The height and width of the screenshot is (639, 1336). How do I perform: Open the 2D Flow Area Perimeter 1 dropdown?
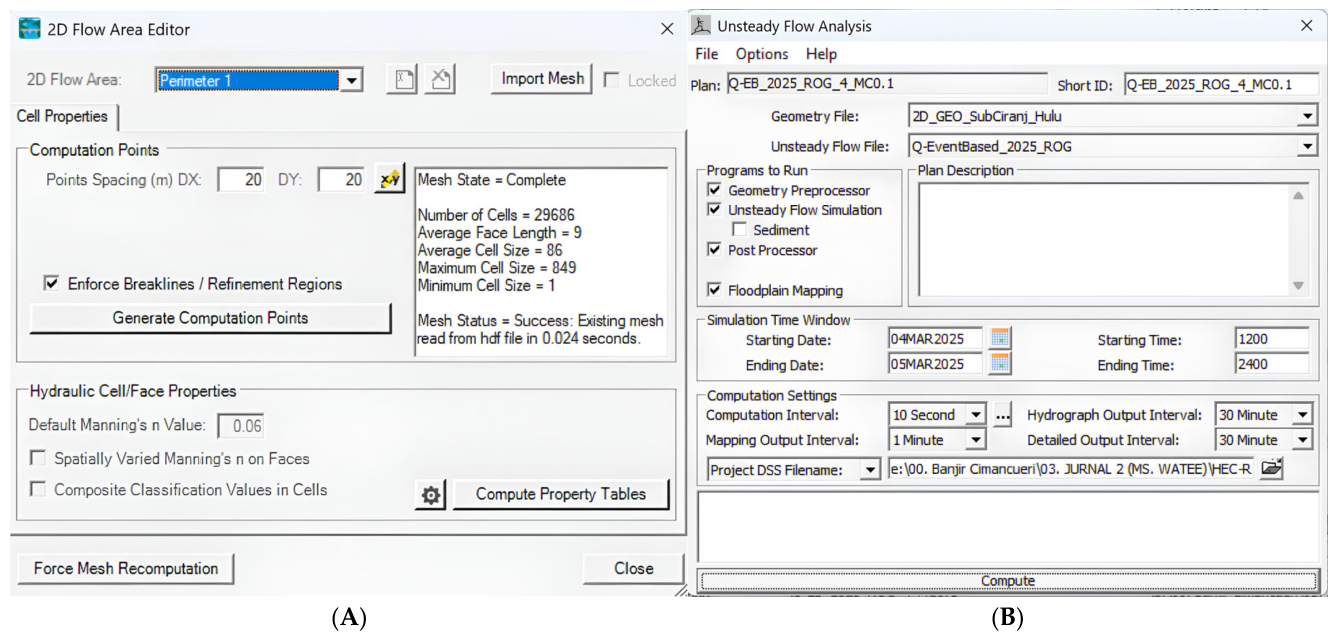(351, 81)
